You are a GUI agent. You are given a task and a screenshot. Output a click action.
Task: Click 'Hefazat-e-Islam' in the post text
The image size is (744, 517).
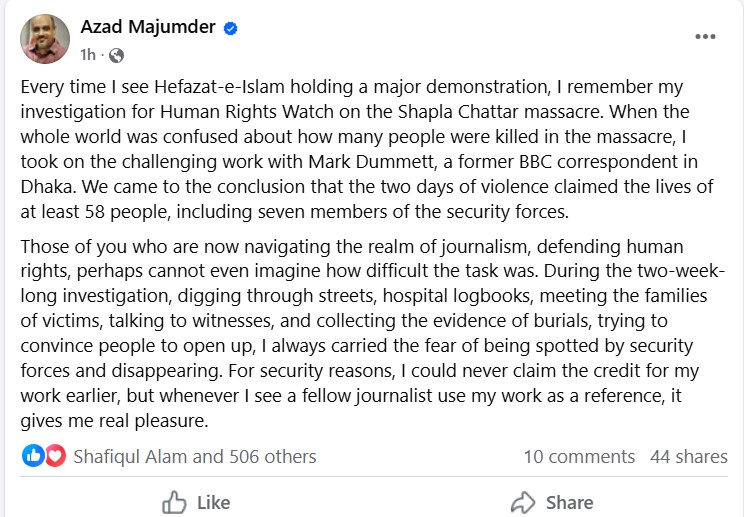[219, 87]
